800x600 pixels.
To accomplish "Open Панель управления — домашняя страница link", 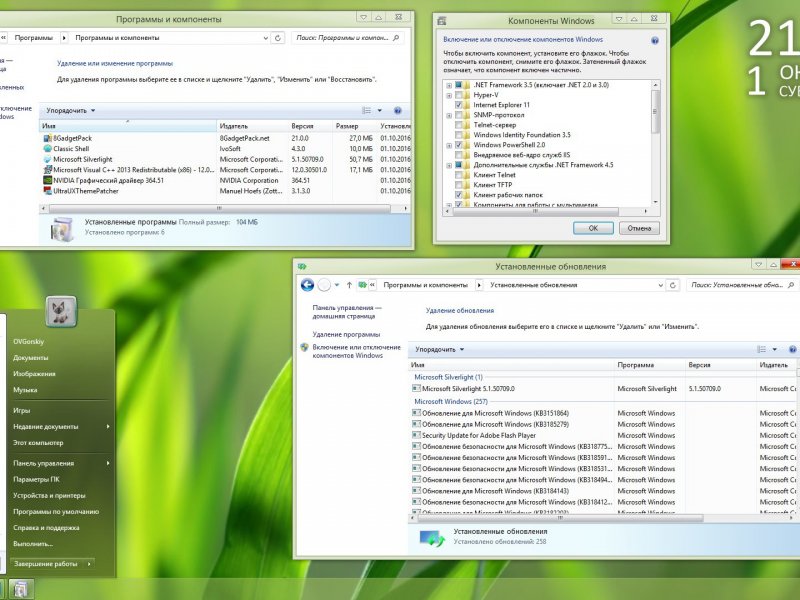I will coord(346,312).
